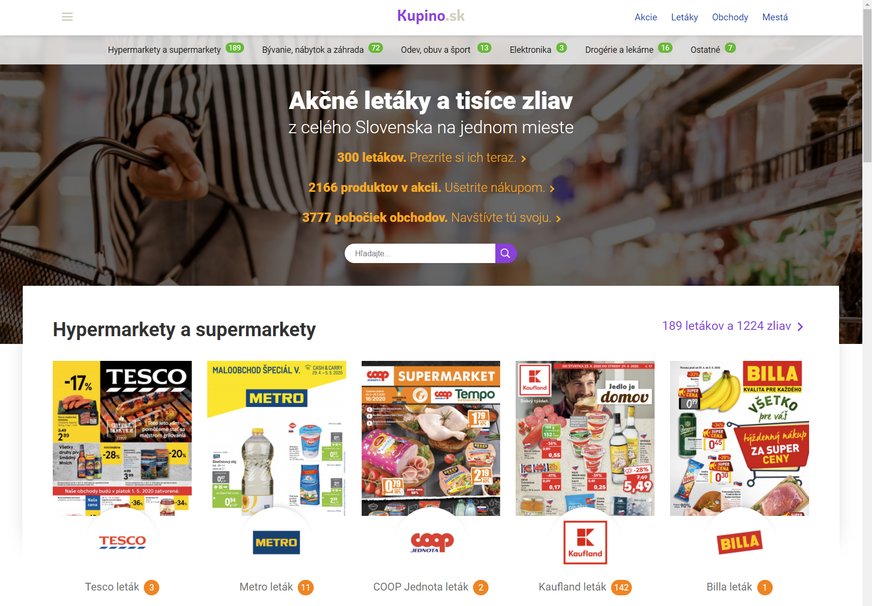Viewport: 872px width, 606px height.
Task: Open the Tesco logo badge
Action: [122, 542]
